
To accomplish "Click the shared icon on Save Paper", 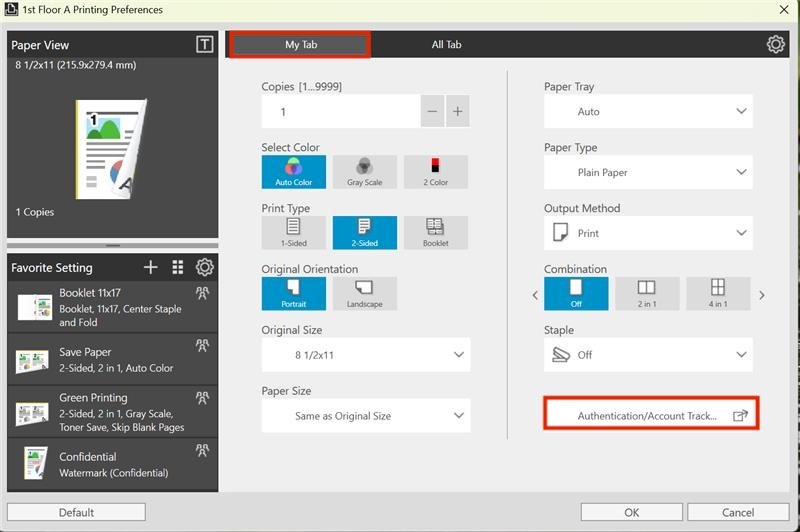I will click(x=202, y=345).
